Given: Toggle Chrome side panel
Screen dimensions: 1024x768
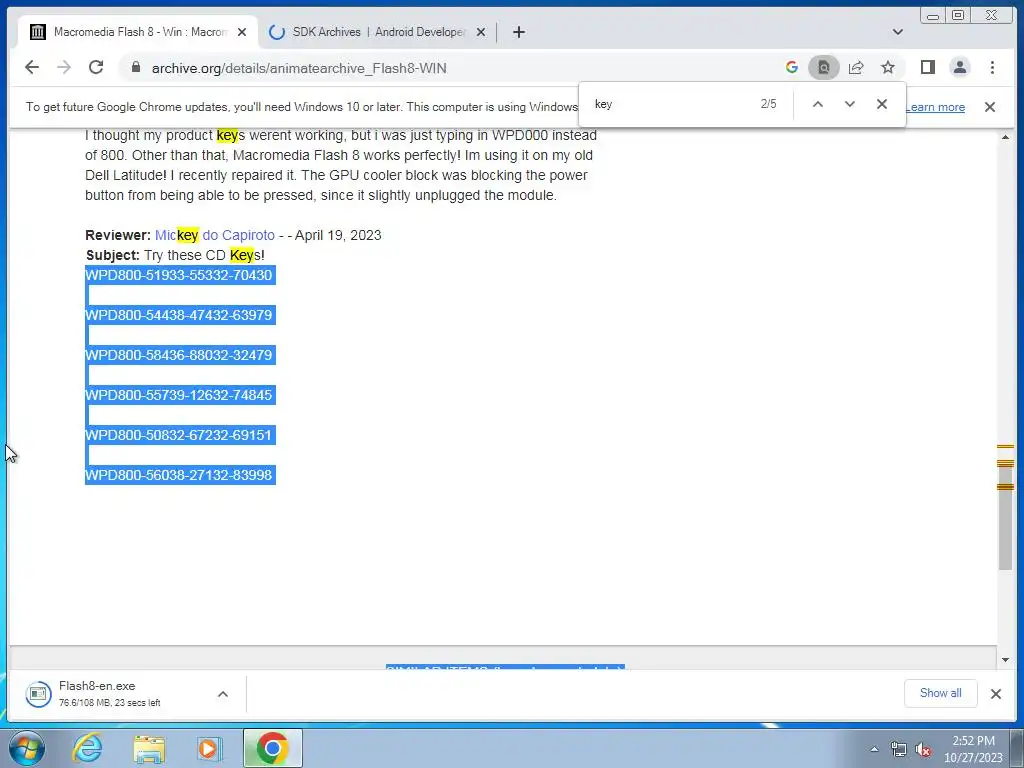Looking at the screenshot, I should point(927,67).
